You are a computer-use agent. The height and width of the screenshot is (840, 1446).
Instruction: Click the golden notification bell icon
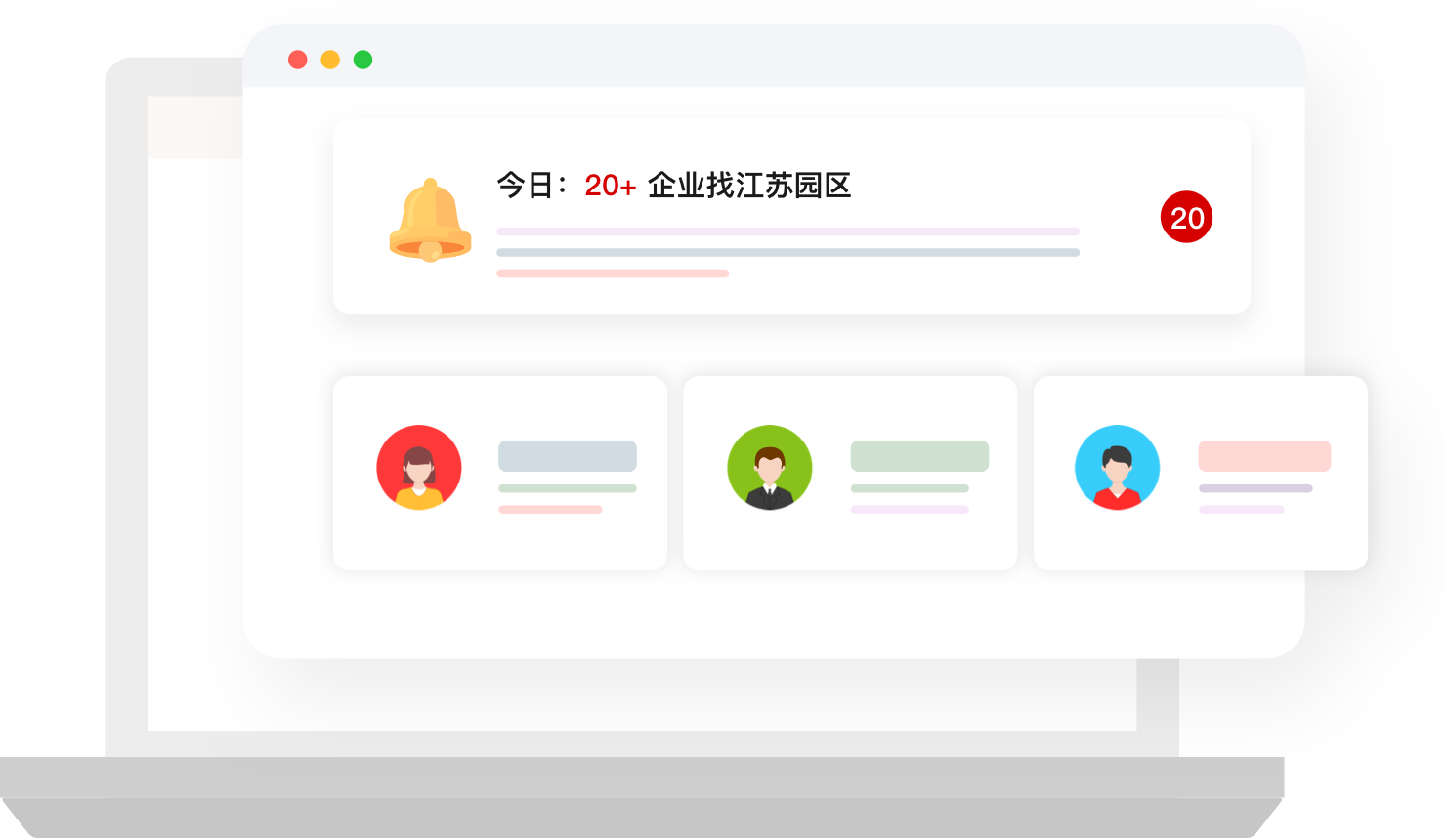click(430, 220)
